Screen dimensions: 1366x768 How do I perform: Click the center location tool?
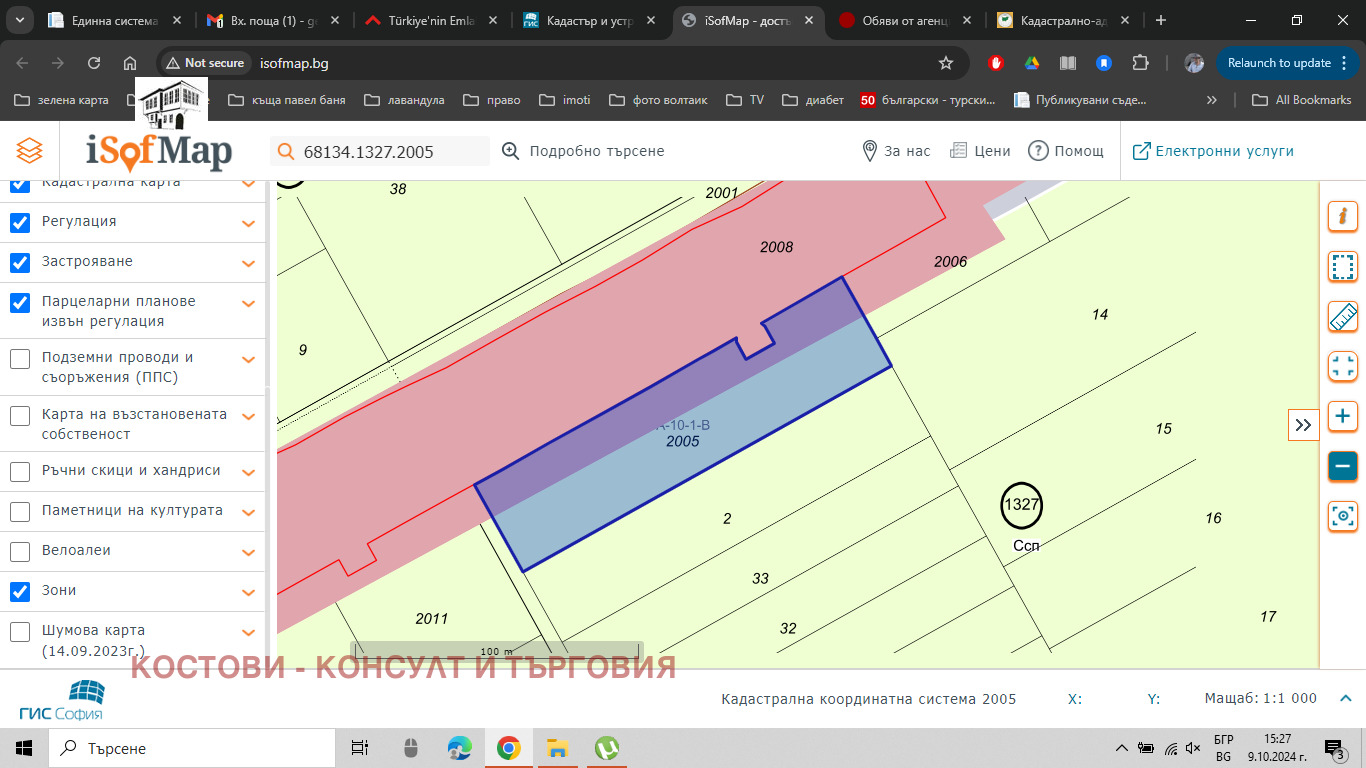coord(1342,517)
